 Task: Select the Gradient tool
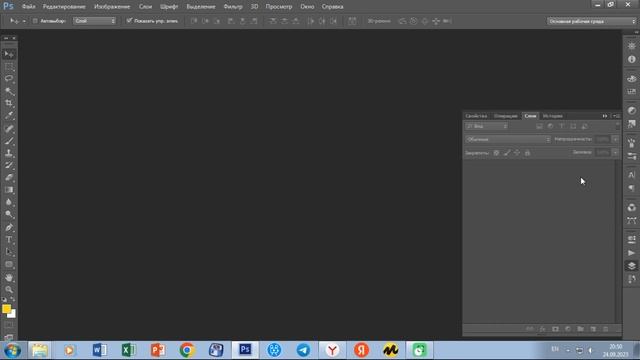click(x=9, y=190)
